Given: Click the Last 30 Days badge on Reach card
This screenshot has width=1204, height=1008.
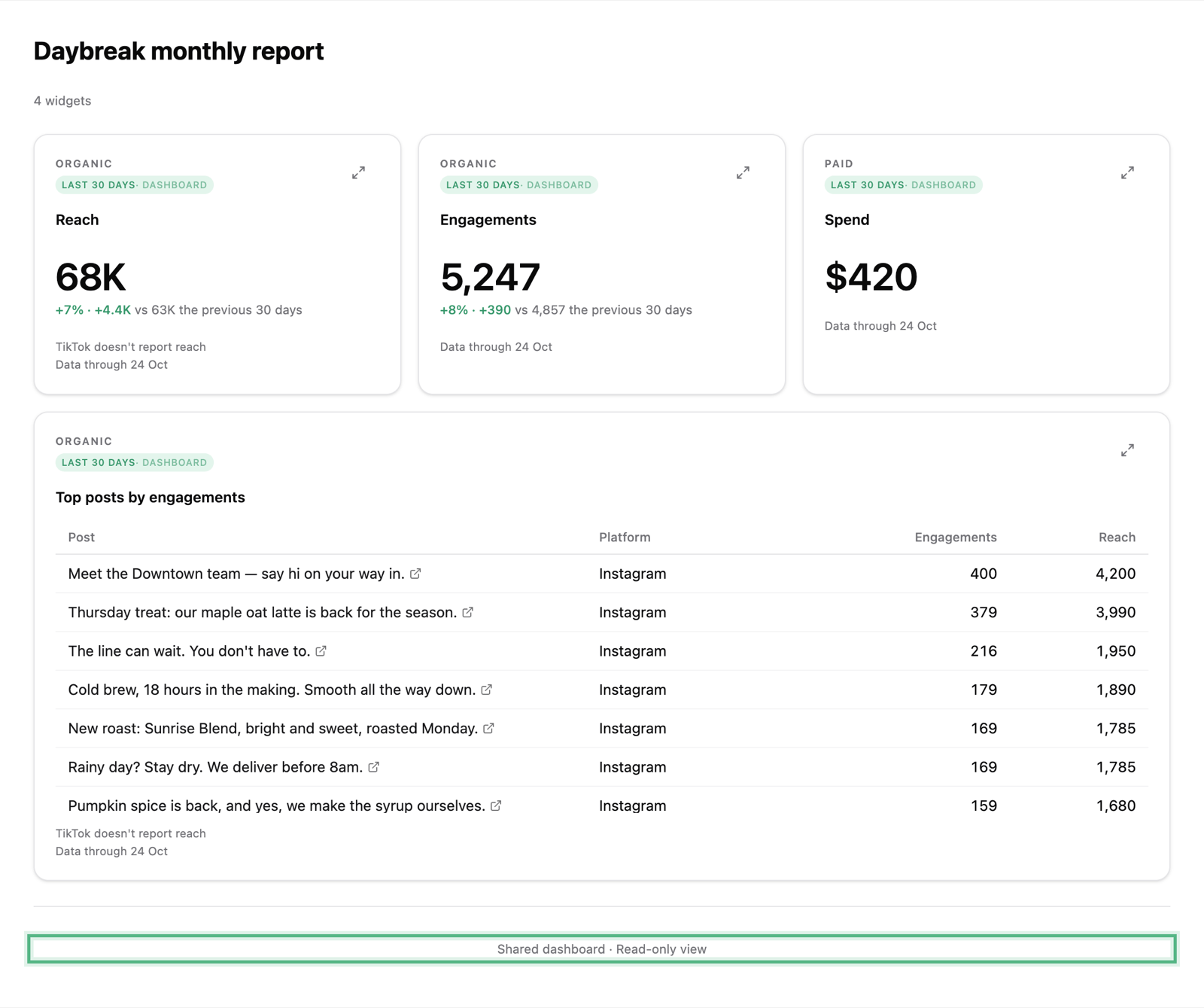Looking at the screenshot, I should [134, 185].
